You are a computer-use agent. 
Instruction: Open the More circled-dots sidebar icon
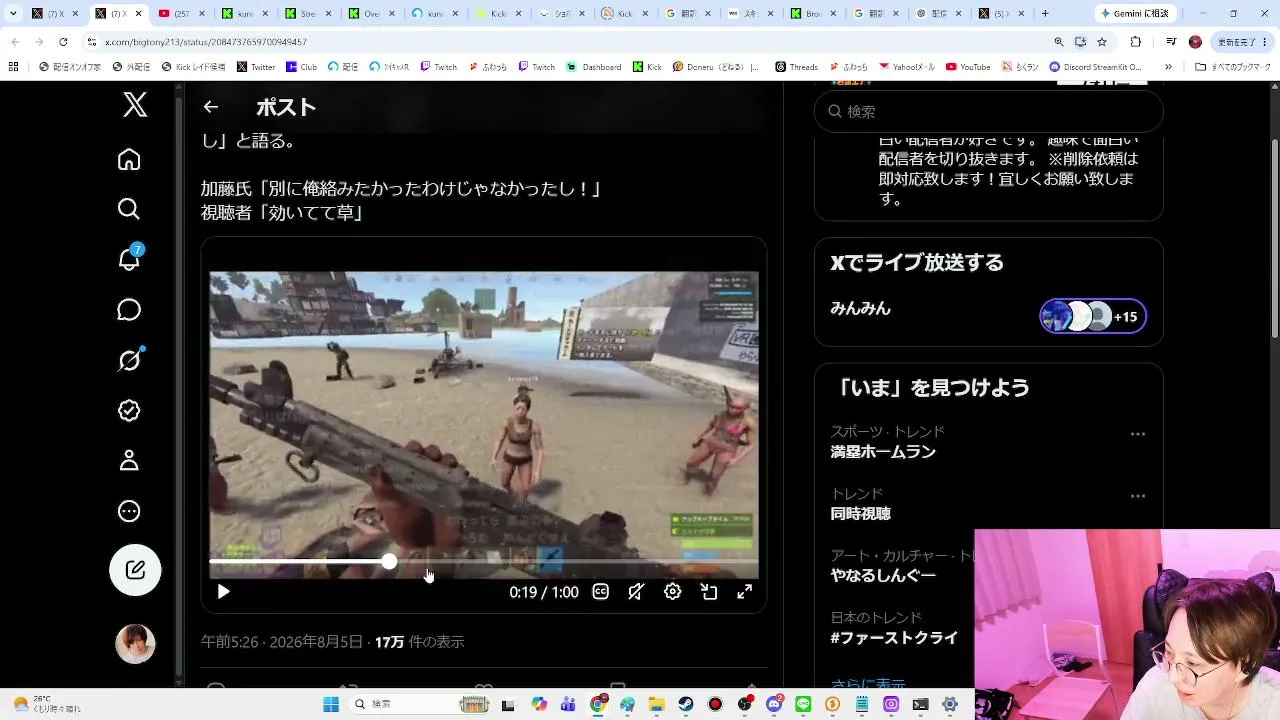[x=129, y=511]
